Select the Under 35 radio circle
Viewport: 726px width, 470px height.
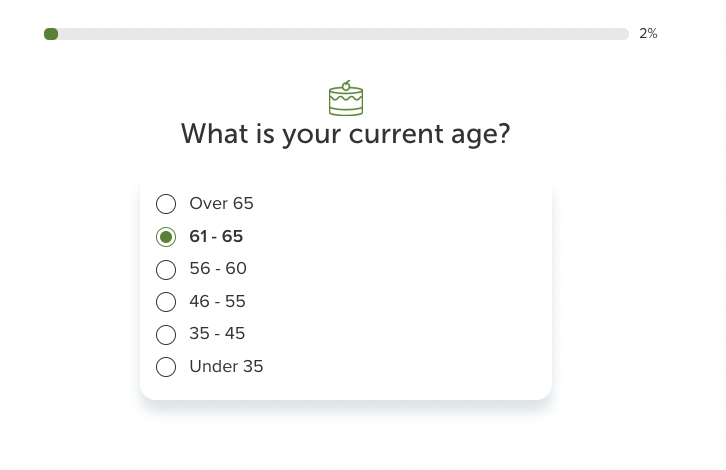click(166, 367)
